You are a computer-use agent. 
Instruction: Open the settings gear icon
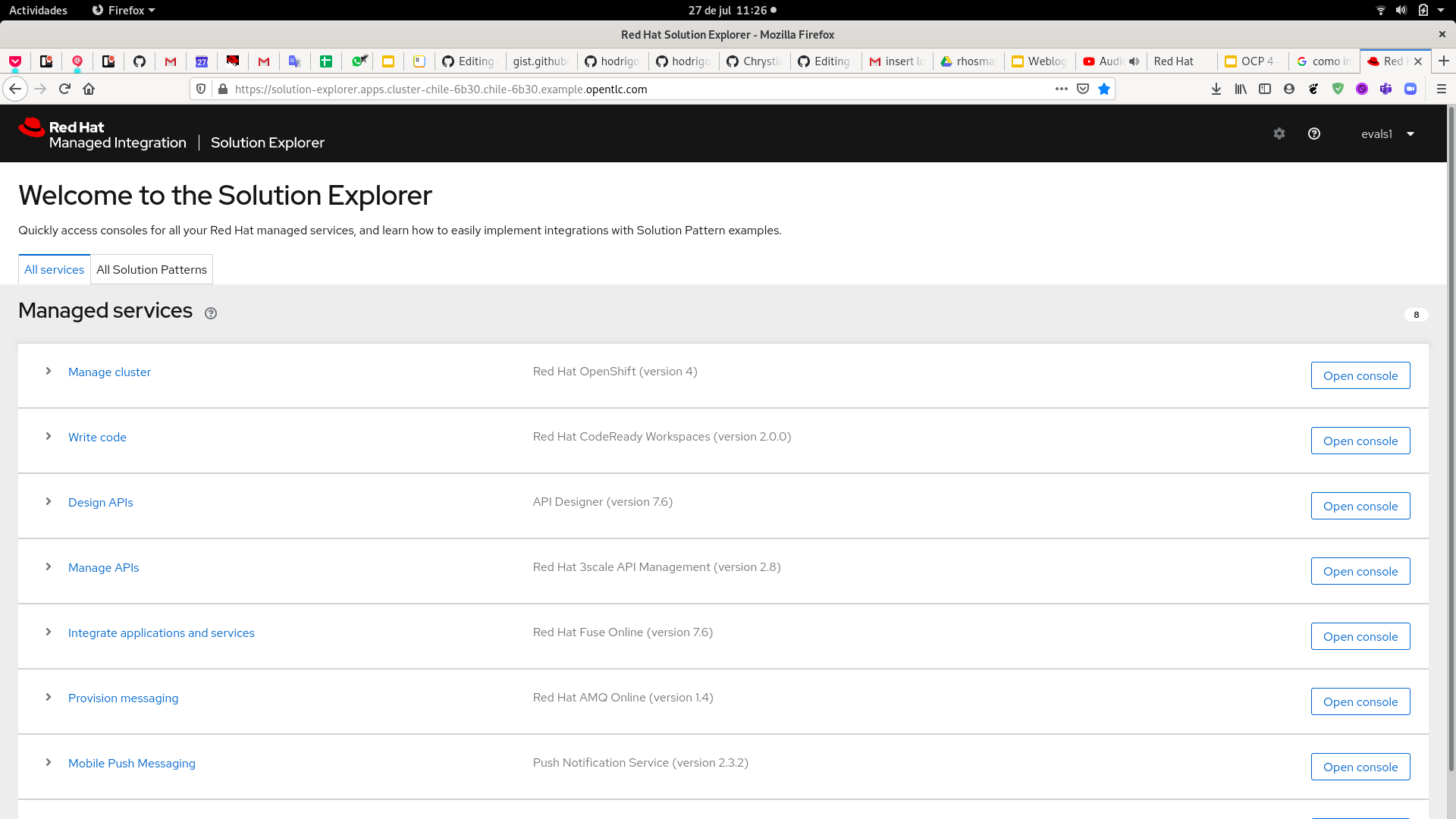(1279, 133)
